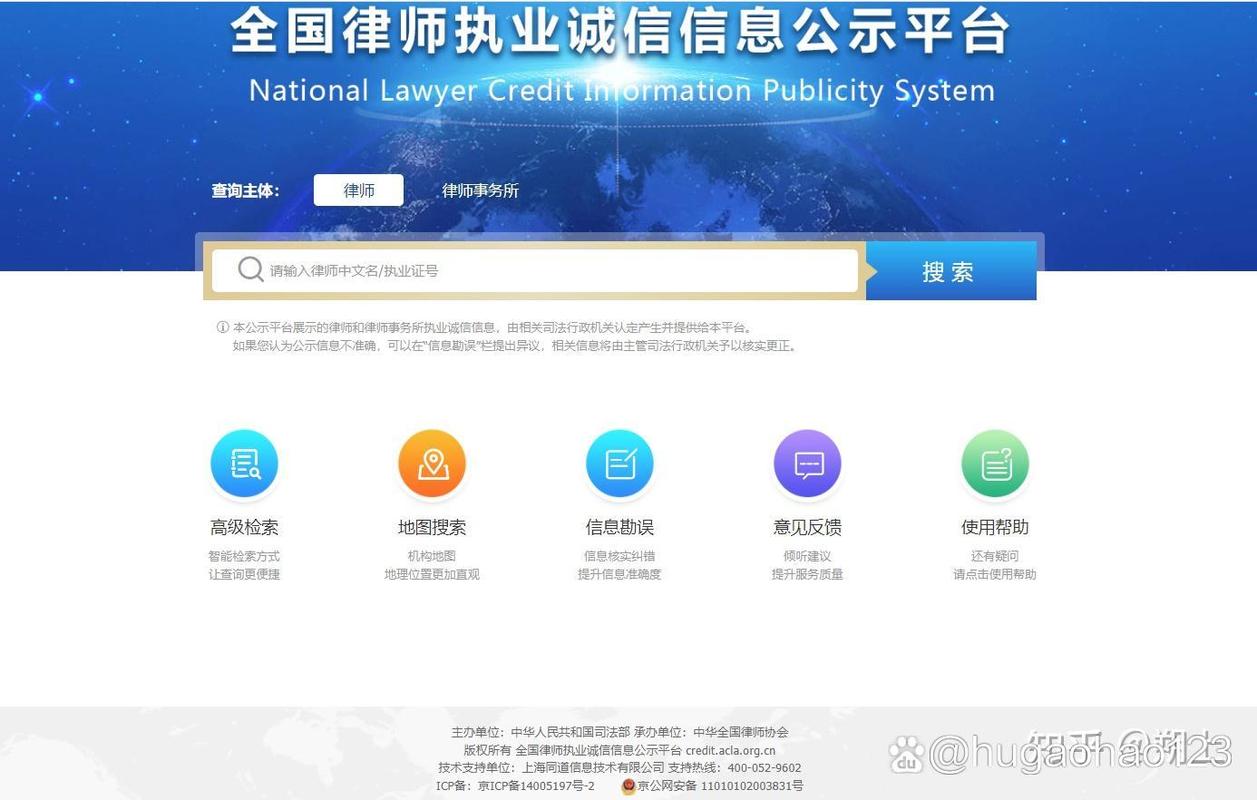The image size is (1257, 800).
Task: Click the 使用帮助 label text
Action: (995, 527)
